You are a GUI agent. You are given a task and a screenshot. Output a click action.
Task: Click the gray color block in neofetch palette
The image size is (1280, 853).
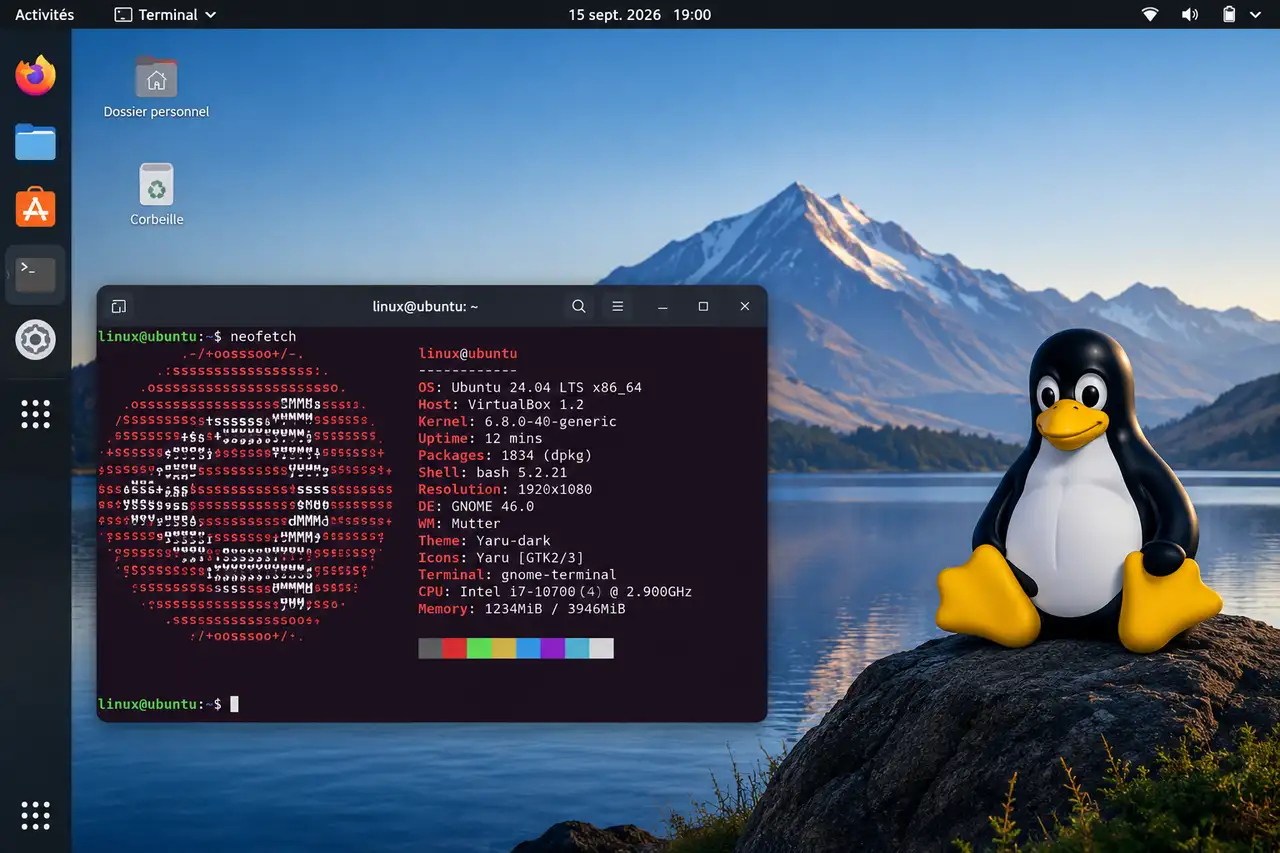click(x=430, y=648)
